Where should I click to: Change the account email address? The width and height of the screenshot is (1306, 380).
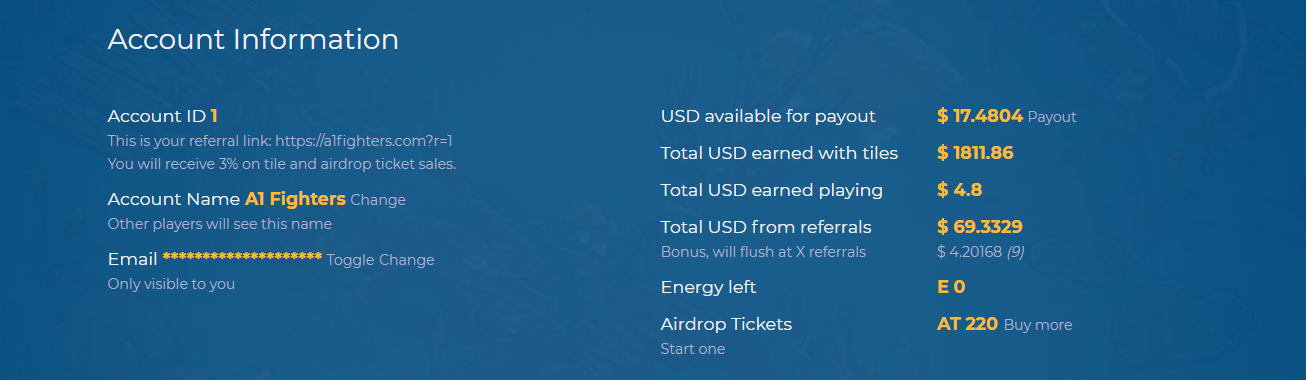coord(407,260)
